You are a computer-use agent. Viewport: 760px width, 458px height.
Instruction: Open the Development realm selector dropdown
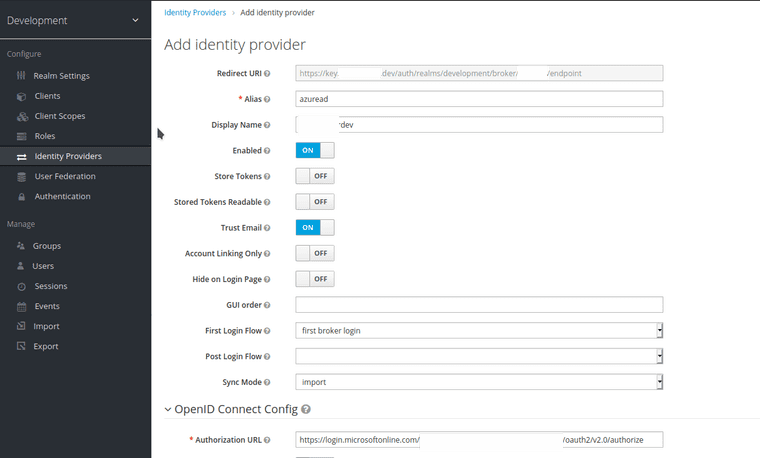(x=75, y=20)
